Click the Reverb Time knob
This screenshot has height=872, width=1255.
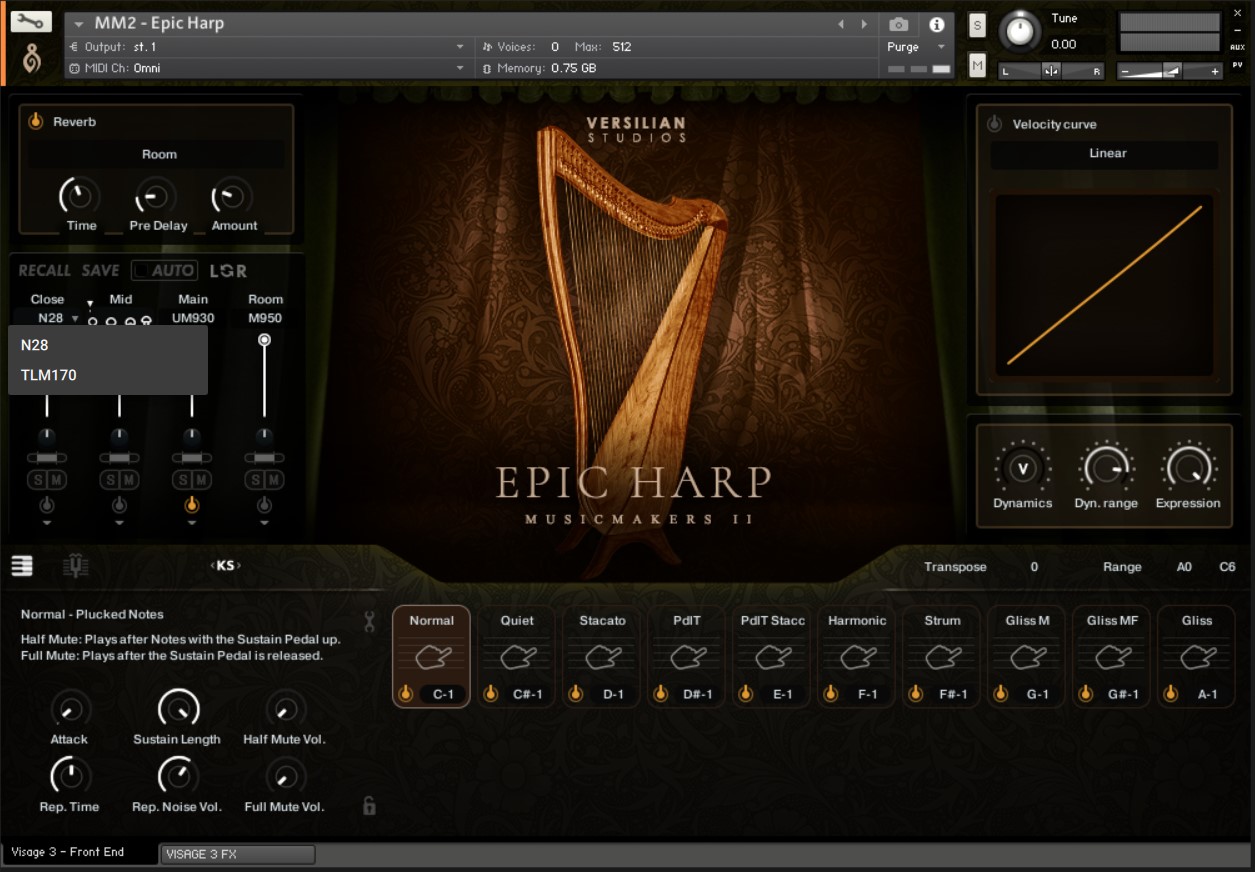coord(81,196)
